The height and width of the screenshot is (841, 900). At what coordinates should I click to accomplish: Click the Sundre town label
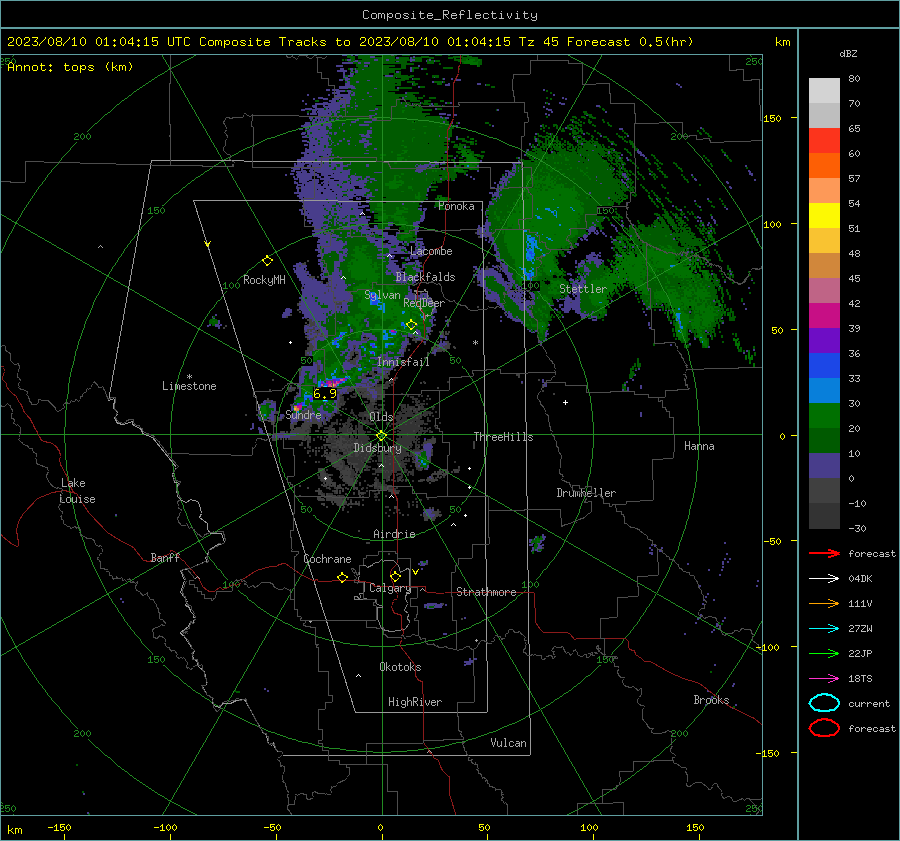(303, 415)
